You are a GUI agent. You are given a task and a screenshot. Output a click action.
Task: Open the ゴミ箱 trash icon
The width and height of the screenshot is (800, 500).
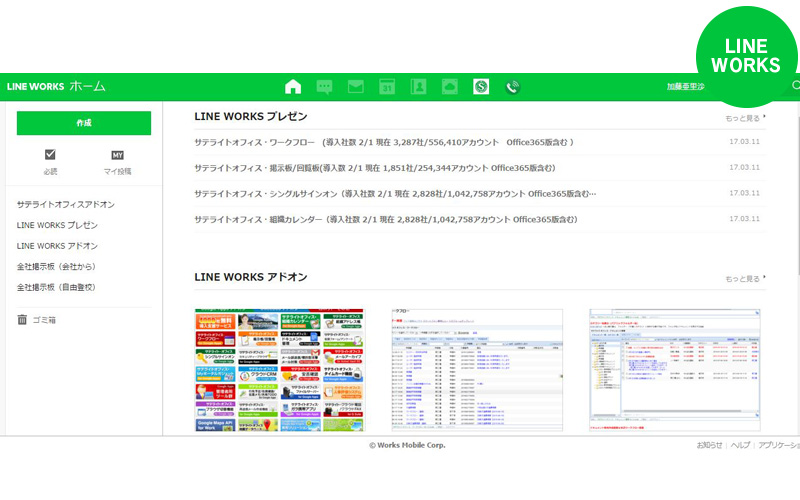[x=22, y=320]
